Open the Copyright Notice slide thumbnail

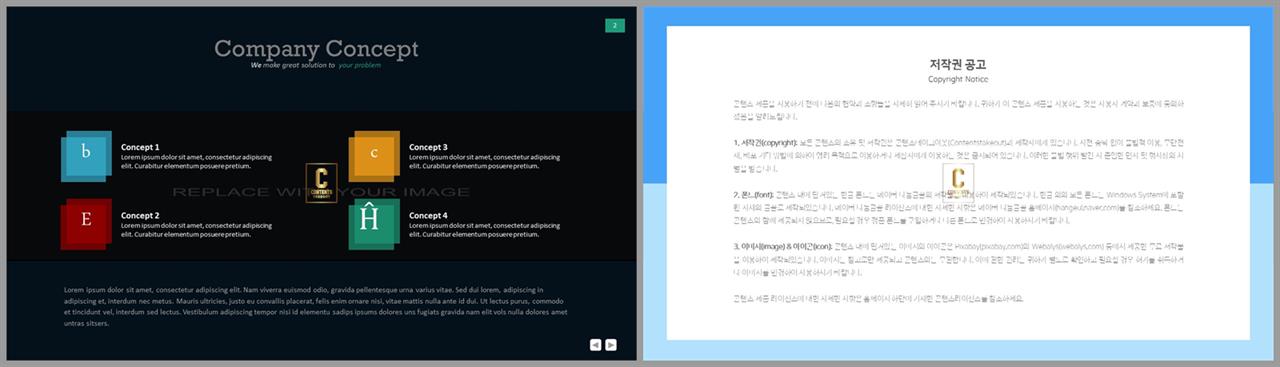coord(958,183)
